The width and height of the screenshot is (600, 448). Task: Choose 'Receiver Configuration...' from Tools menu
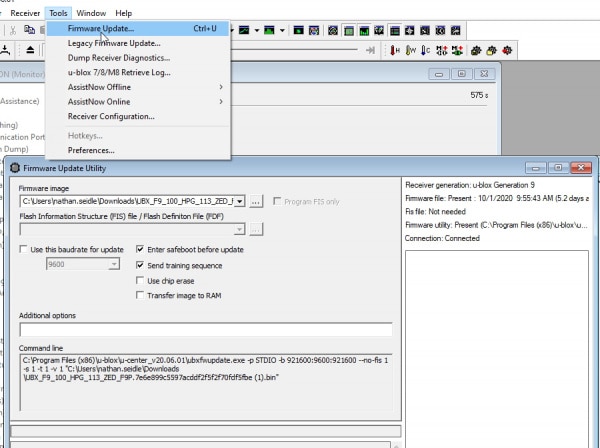click(110, 115)
